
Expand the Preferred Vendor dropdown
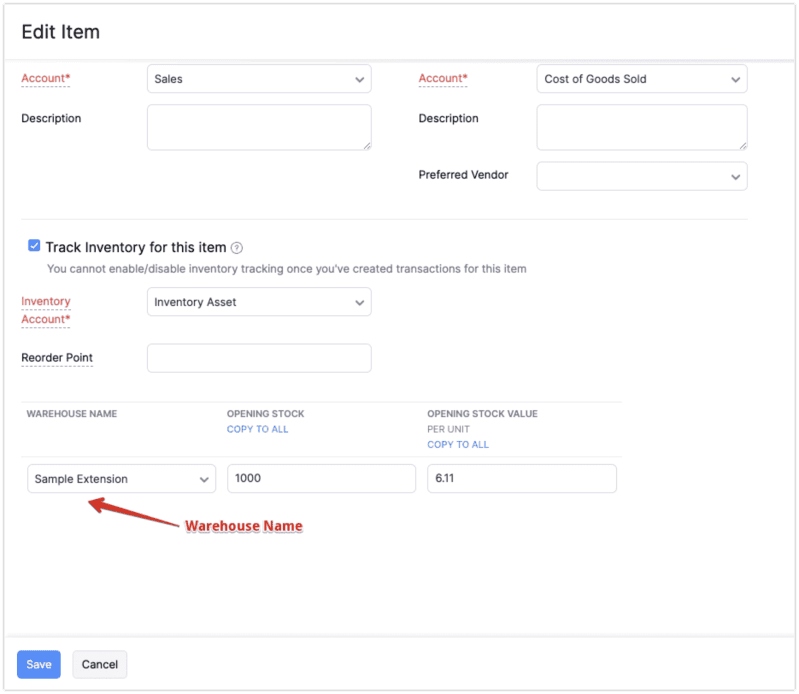point(641,176)
